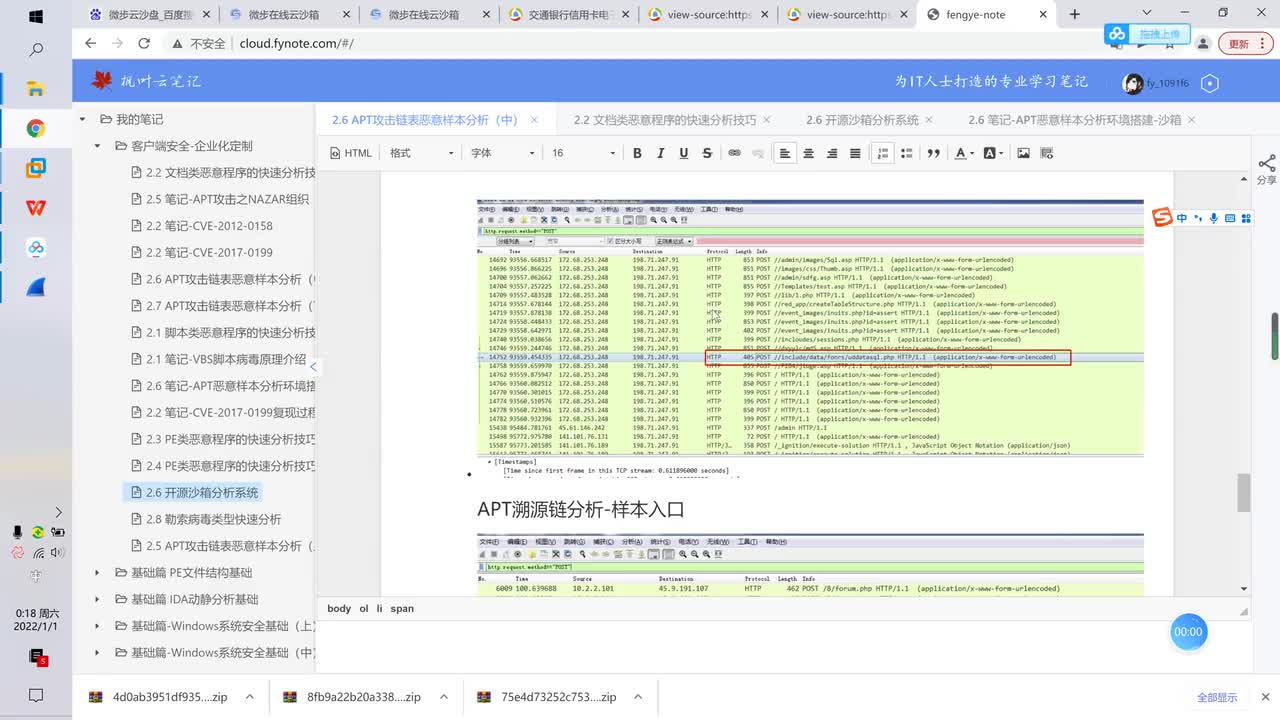Justify the paragraph text
The height and width of the screenshot is (720, 1280).
[855, 153]
